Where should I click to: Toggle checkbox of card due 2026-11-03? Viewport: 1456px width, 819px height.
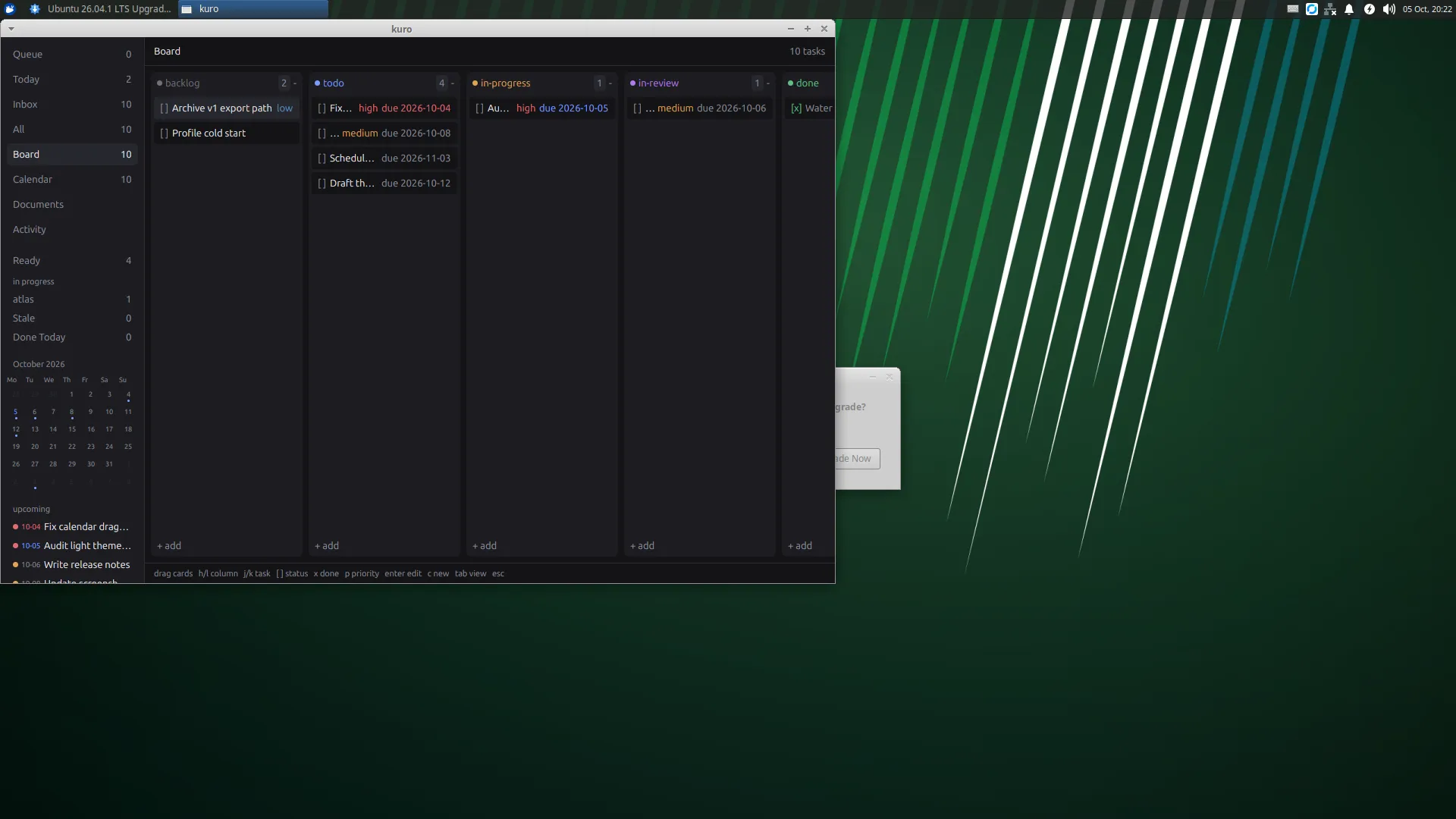coord(322,158)
